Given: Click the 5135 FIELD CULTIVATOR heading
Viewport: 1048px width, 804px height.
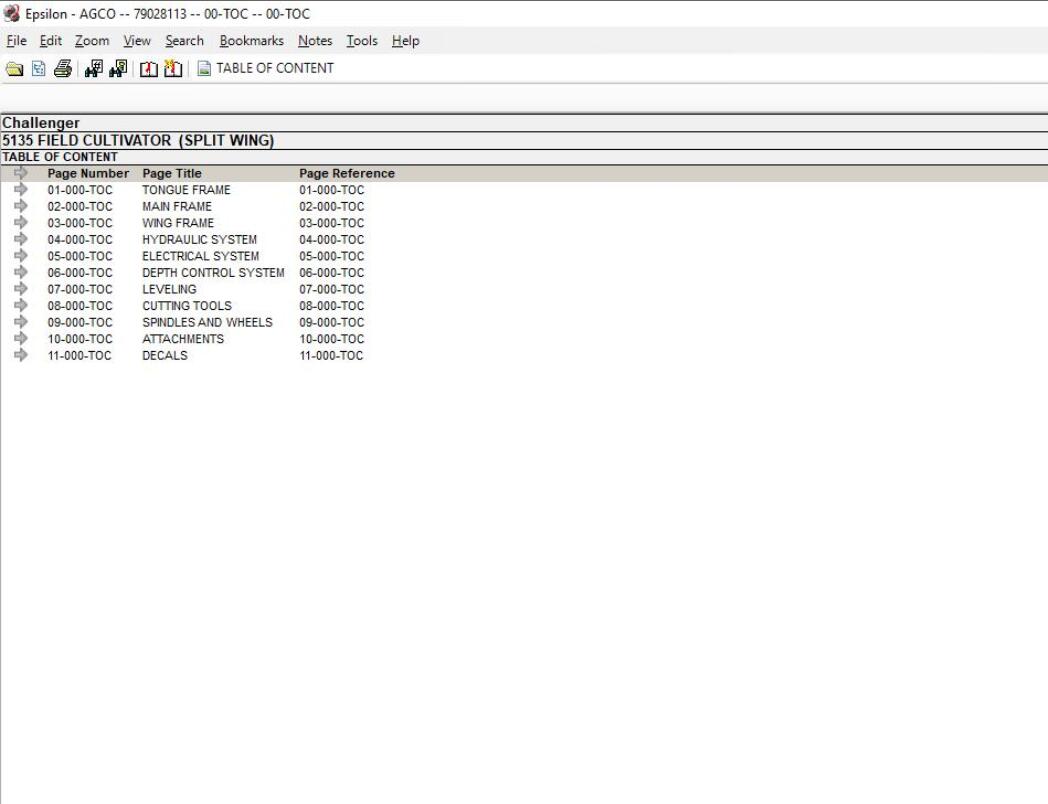Looking at the screenshot, I should tap(138, 140).
